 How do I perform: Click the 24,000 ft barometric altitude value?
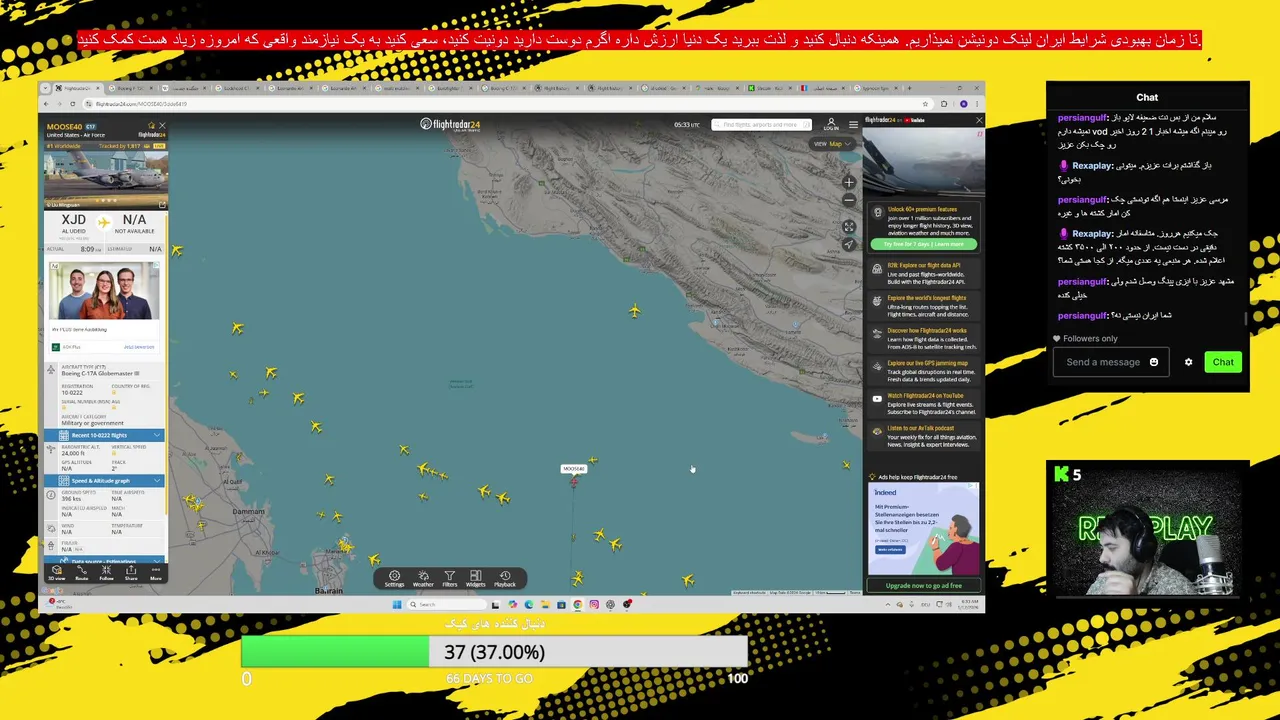[x=74, y=453]
